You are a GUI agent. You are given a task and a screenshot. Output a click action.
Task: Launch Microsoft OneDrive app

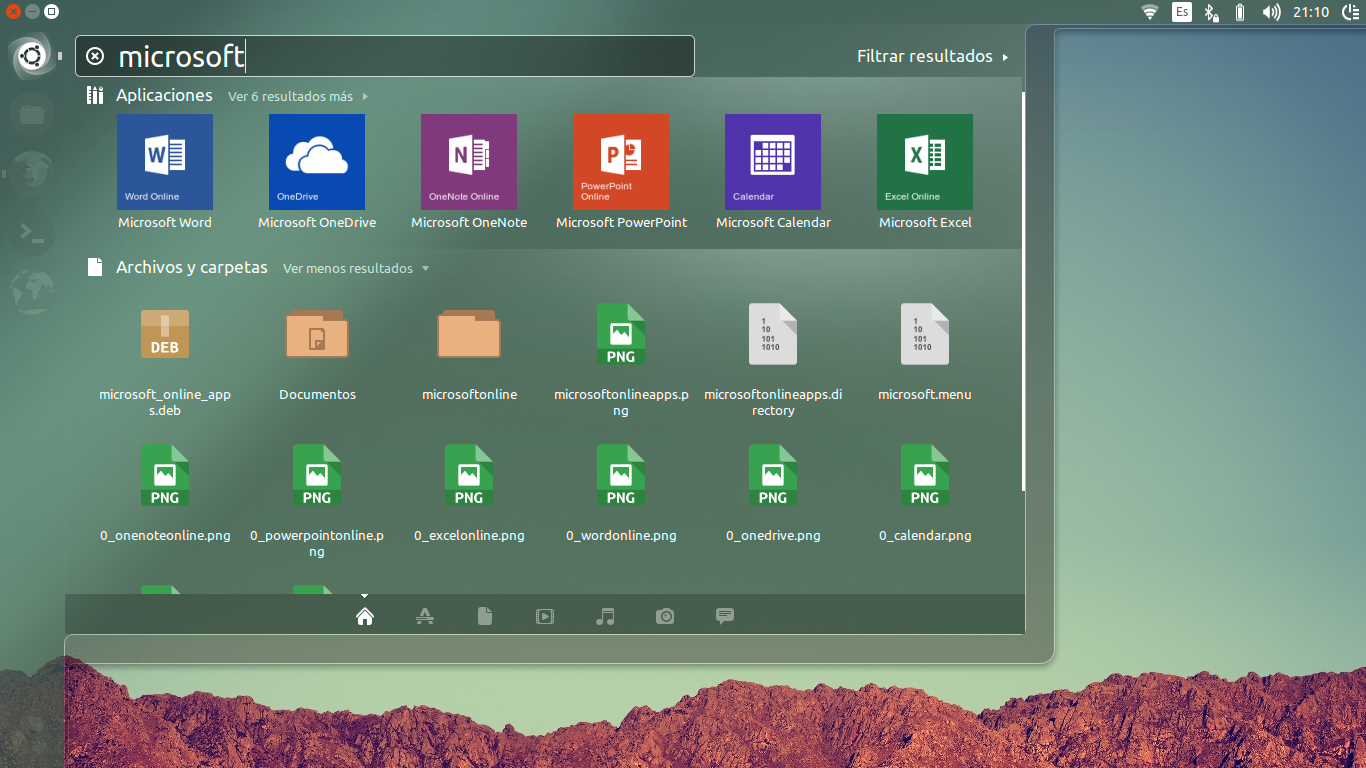317,162
